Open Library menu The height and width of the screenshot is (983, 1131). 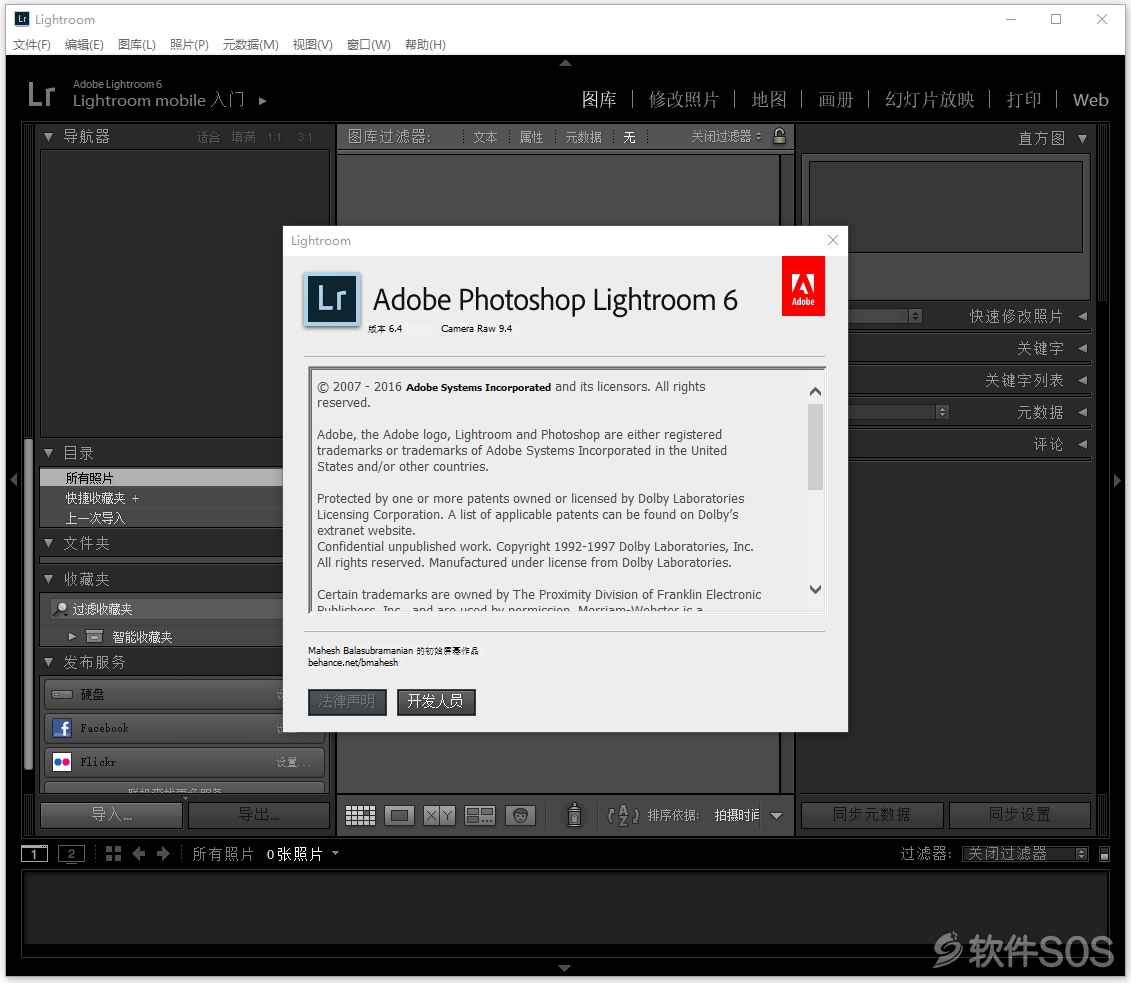136,45
